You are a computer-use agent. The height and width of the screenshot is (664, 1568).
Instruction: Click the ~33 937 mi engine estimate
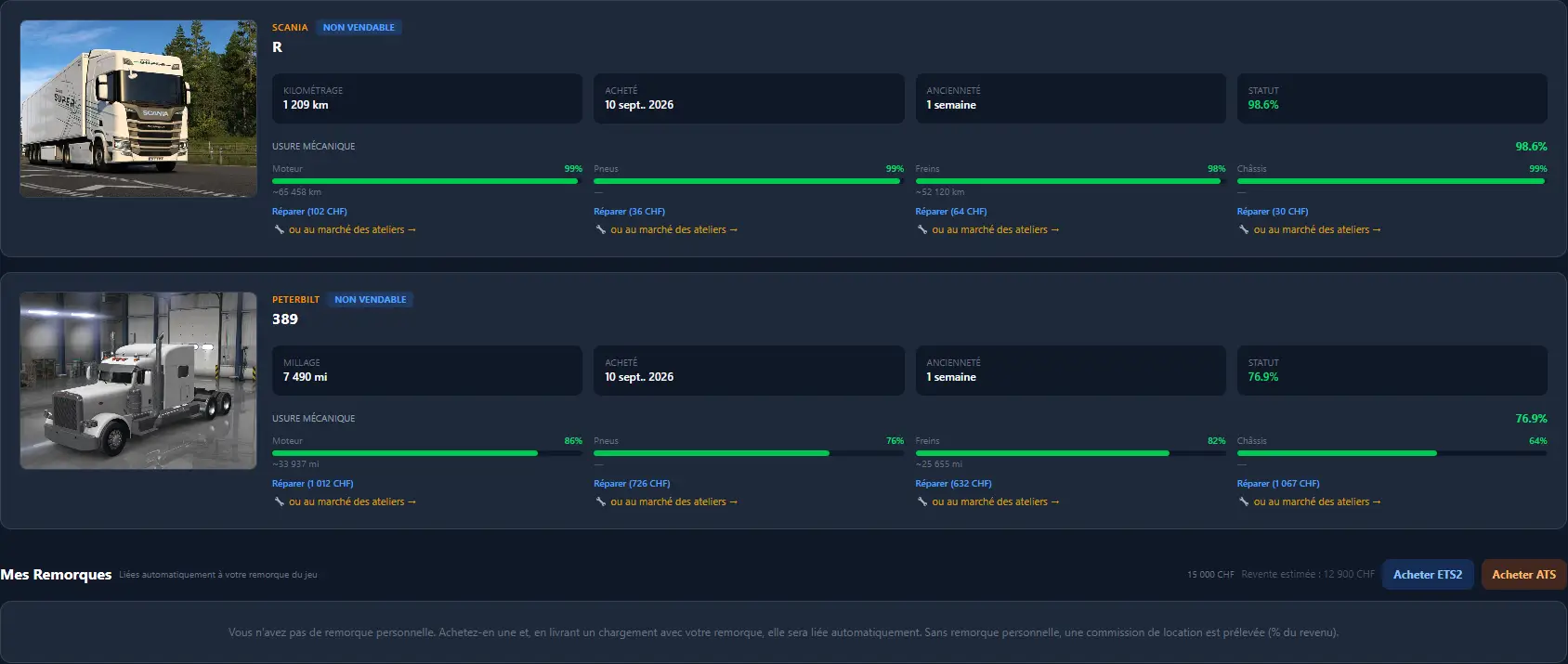click(295, 464)
